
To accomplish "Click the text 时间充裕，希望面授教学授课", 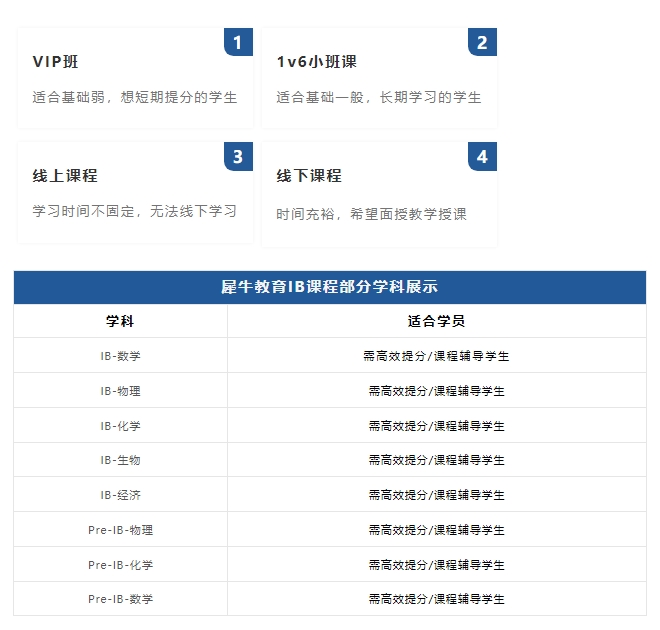I will pyautogui.click(x=372, y=214).
